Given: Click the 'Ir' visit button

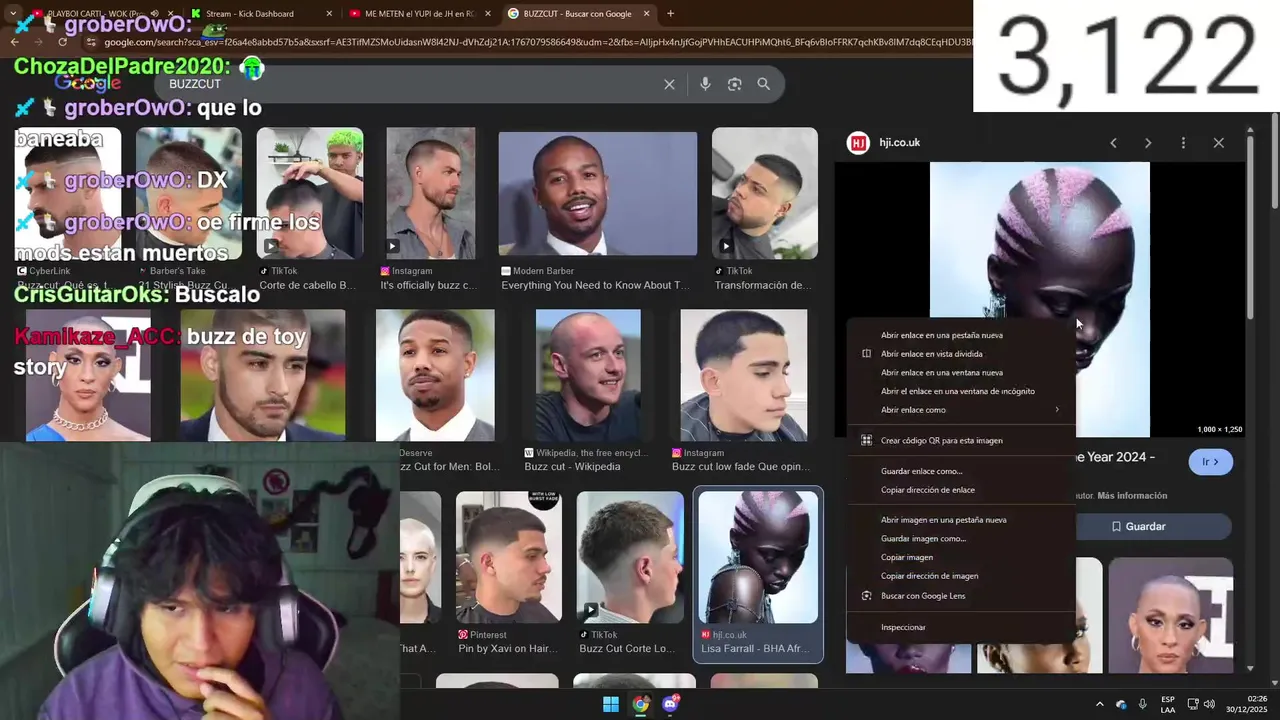Looking at the screenshot, I should (1210, 462).
